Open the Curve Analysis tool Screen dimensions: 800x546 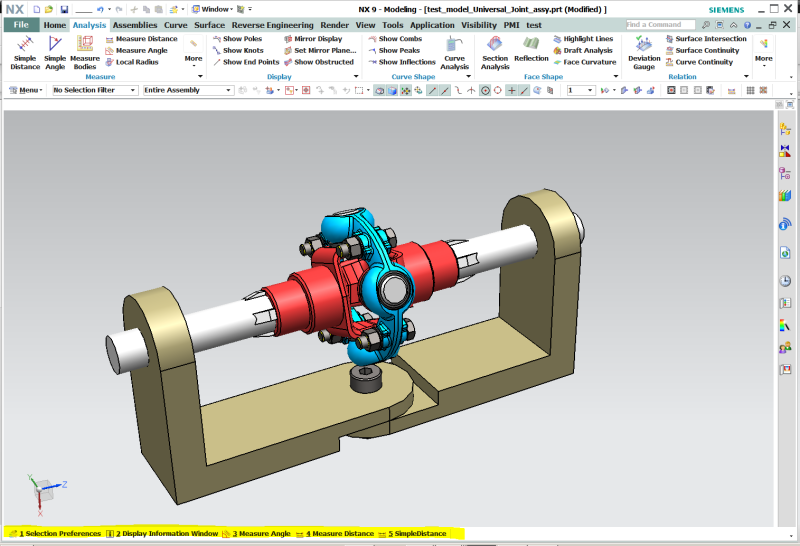click(454, 53)
